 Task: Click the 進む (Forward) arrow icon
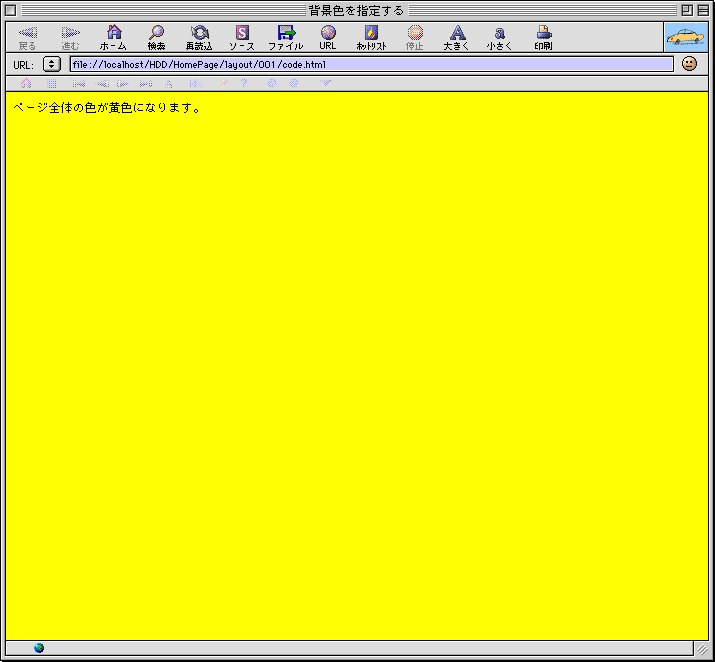71,32
